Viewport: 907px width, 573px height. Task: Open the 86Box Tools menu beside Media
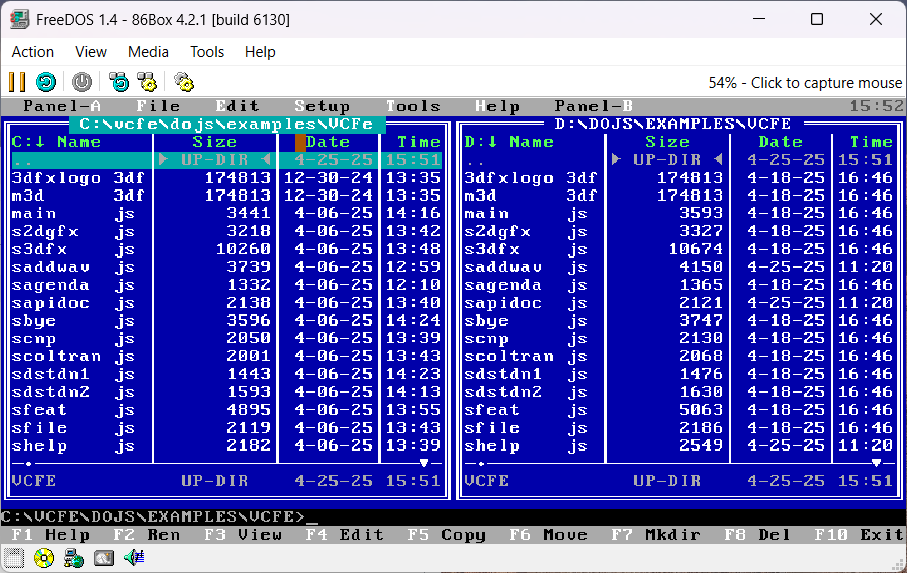207,52
